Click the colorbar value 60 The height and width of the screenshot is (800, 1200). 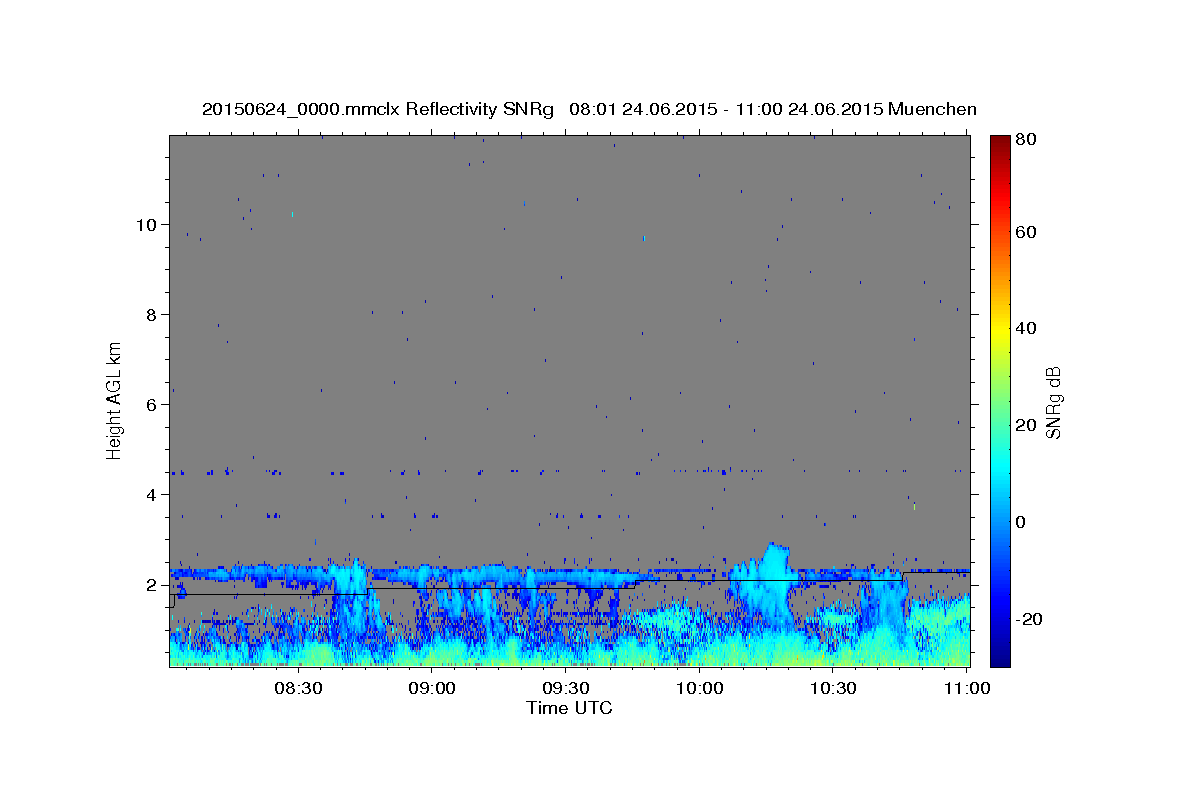1025,232
